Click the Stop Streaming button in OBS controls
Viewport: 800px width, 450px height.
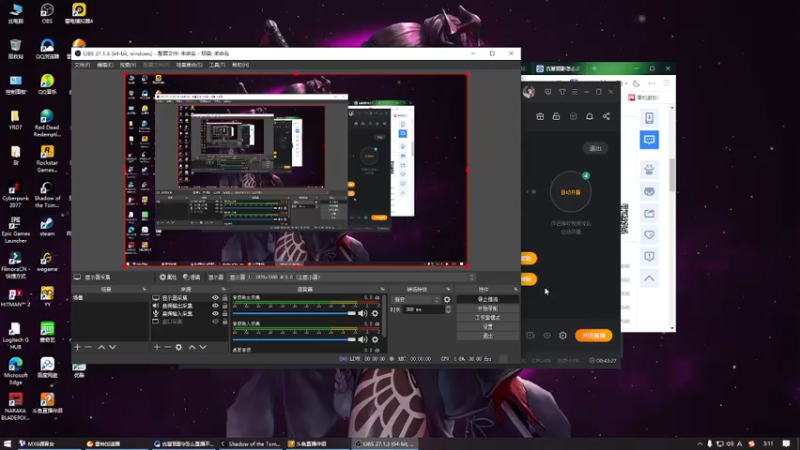coord(488,299)
